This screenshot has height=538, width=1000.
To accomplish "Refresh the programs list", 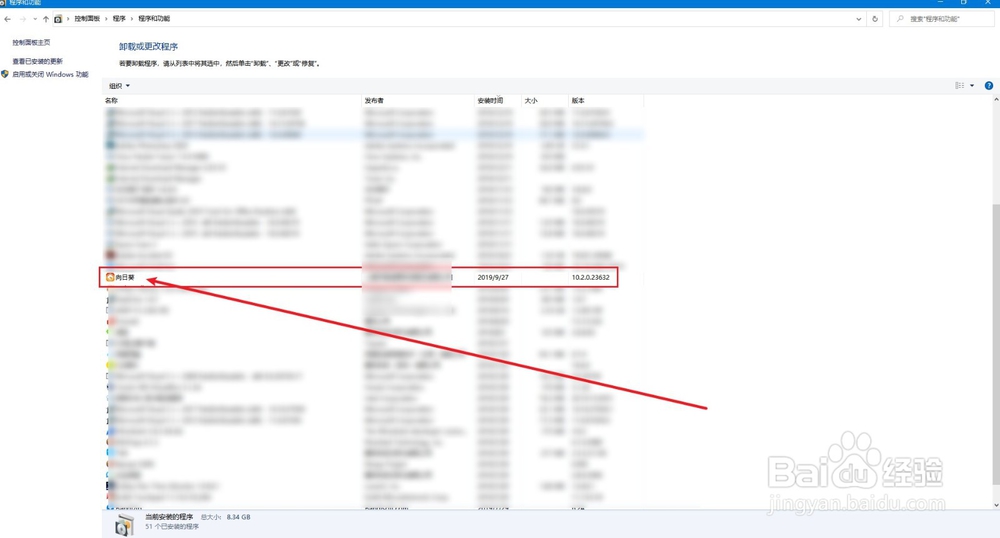I will coord(875,19).
